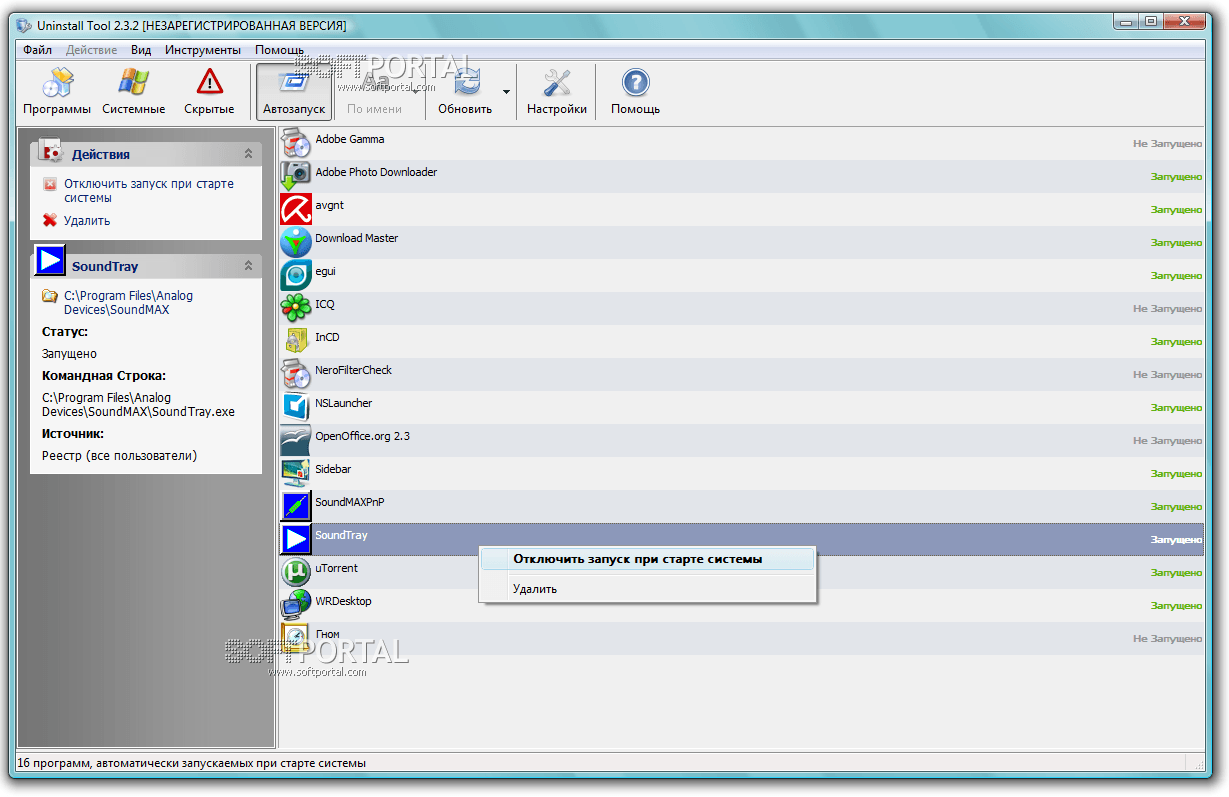Select the uTorrent icon
1229x797 pixels.
296,572
